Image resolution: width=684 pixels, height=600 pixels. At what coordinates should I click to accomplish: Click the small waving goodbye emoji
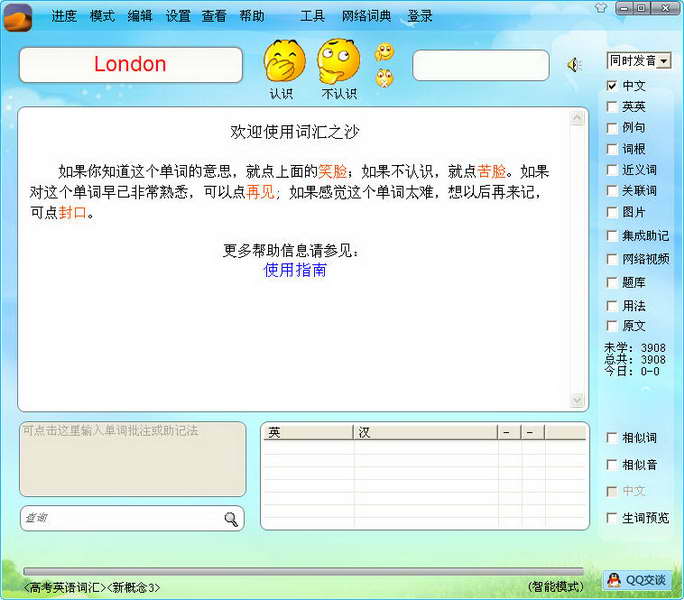384,52
